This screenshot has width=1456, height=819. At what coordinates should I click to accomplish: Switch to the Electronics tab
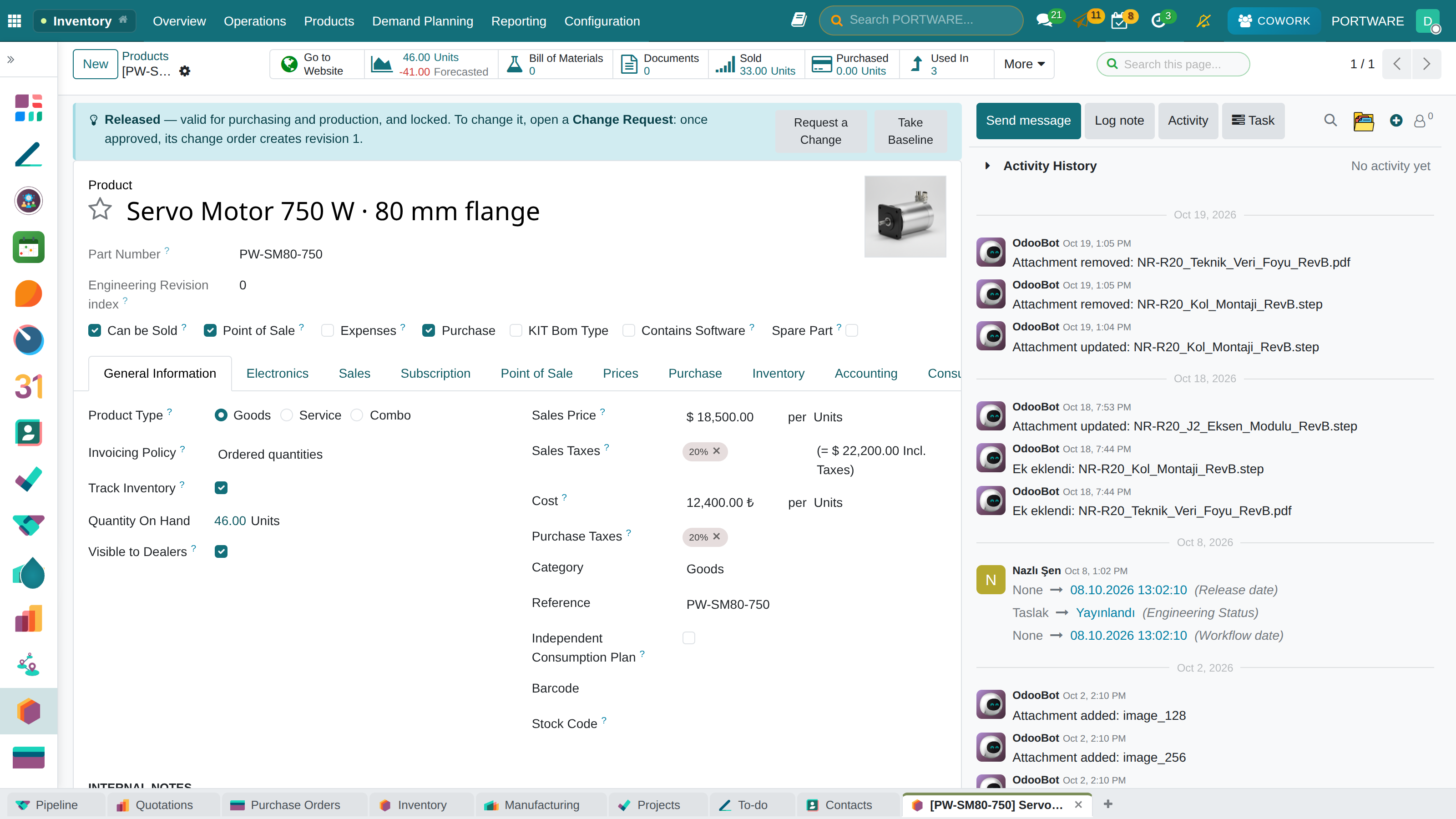(277, 373)
